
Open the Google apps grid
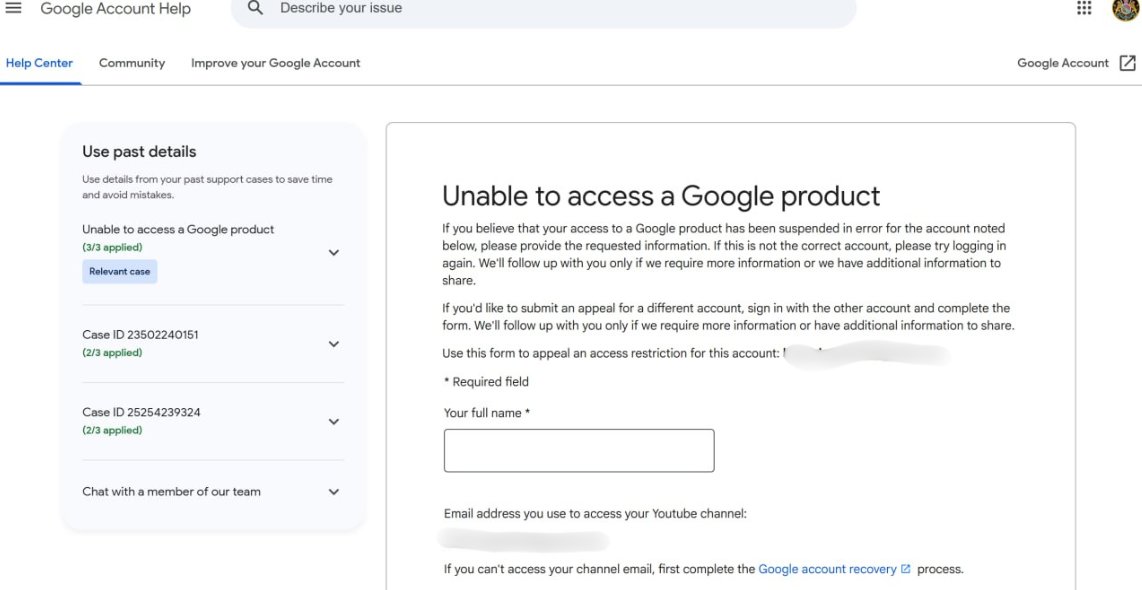pos(1084,8)
